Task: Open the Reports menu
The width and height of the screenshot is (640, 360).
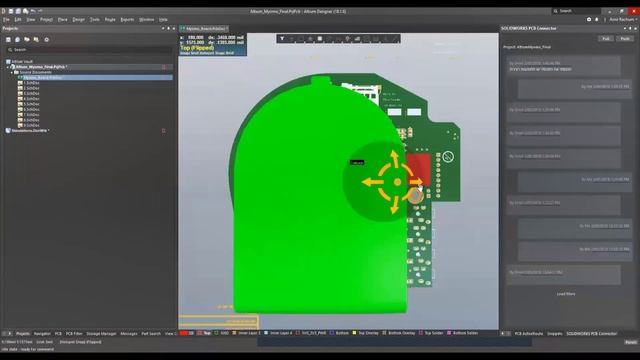Action: tap(127, 19)
